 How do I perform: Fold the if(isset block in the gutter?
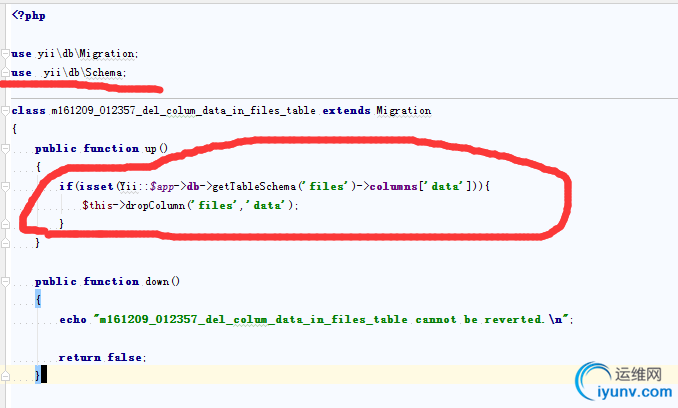(5, 187)
